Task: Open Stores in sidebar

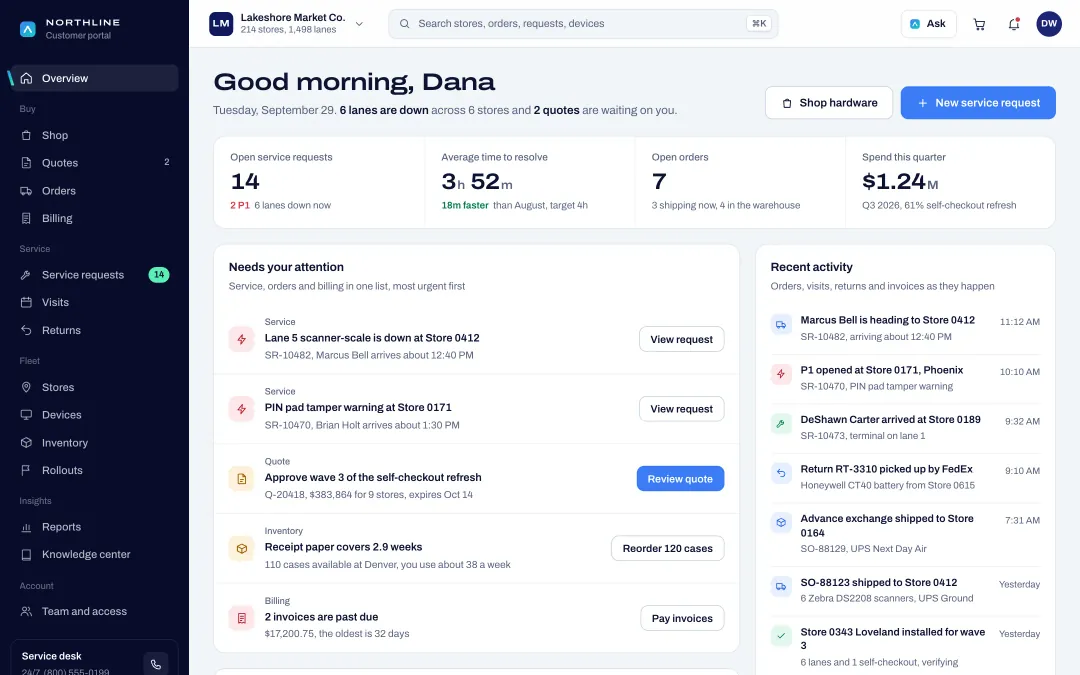Action: tap(94, 387)
